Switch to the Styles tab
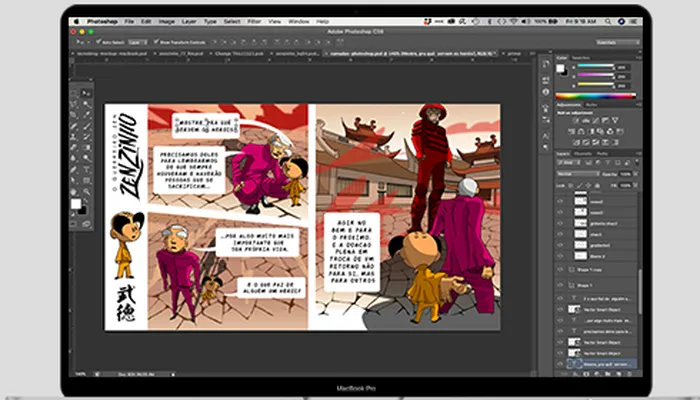 [x=591, y=104]
